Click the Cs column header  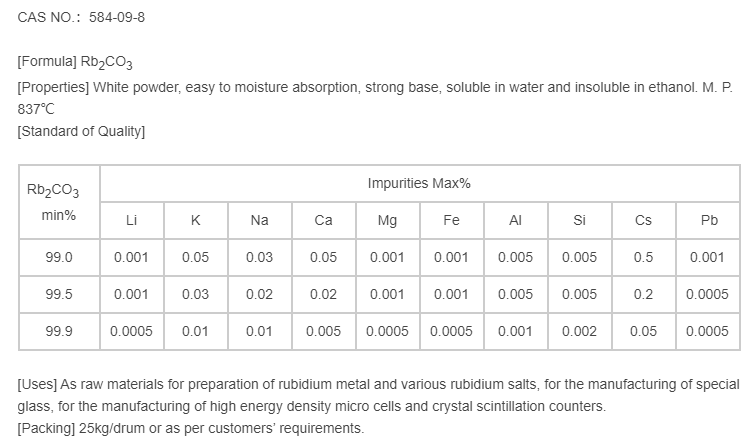(643, 221)
